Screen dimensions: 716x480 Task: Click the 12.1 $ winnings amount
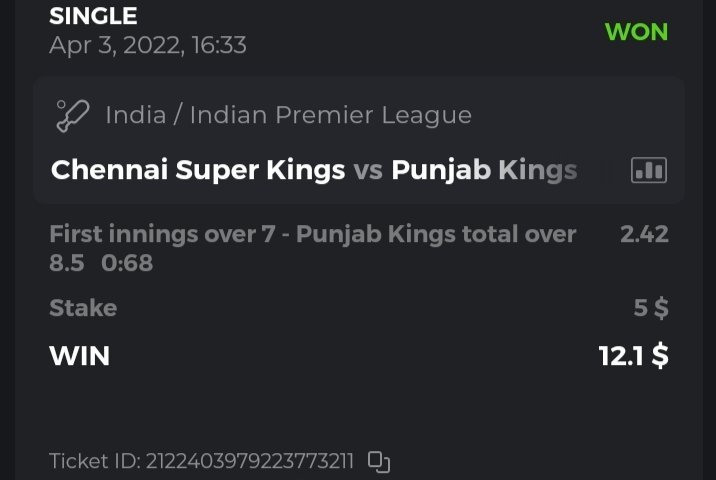tap(633, 355)
